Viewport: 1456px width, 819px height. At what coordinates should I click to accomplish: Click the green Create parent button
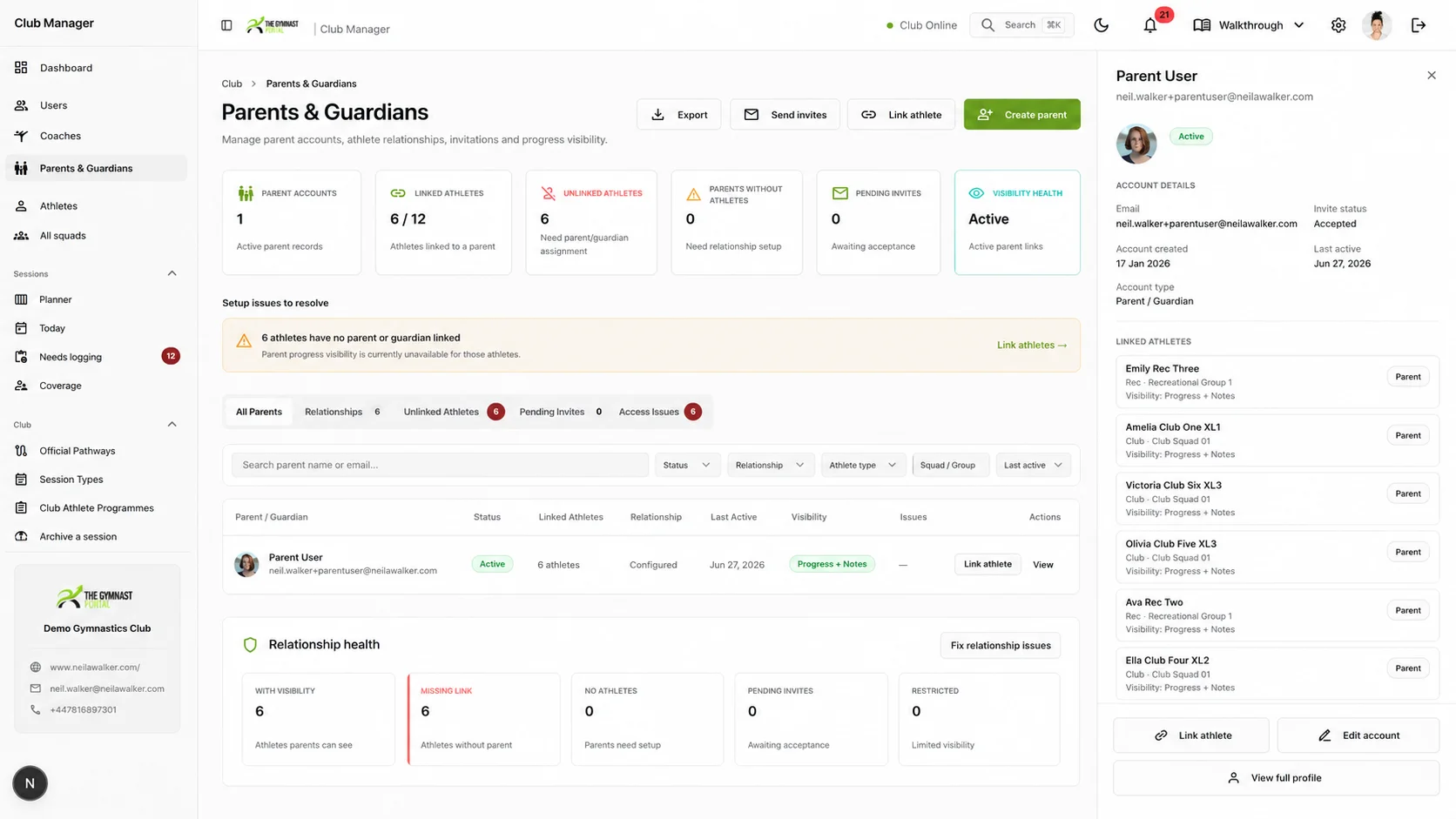(x=1021, y=114)
